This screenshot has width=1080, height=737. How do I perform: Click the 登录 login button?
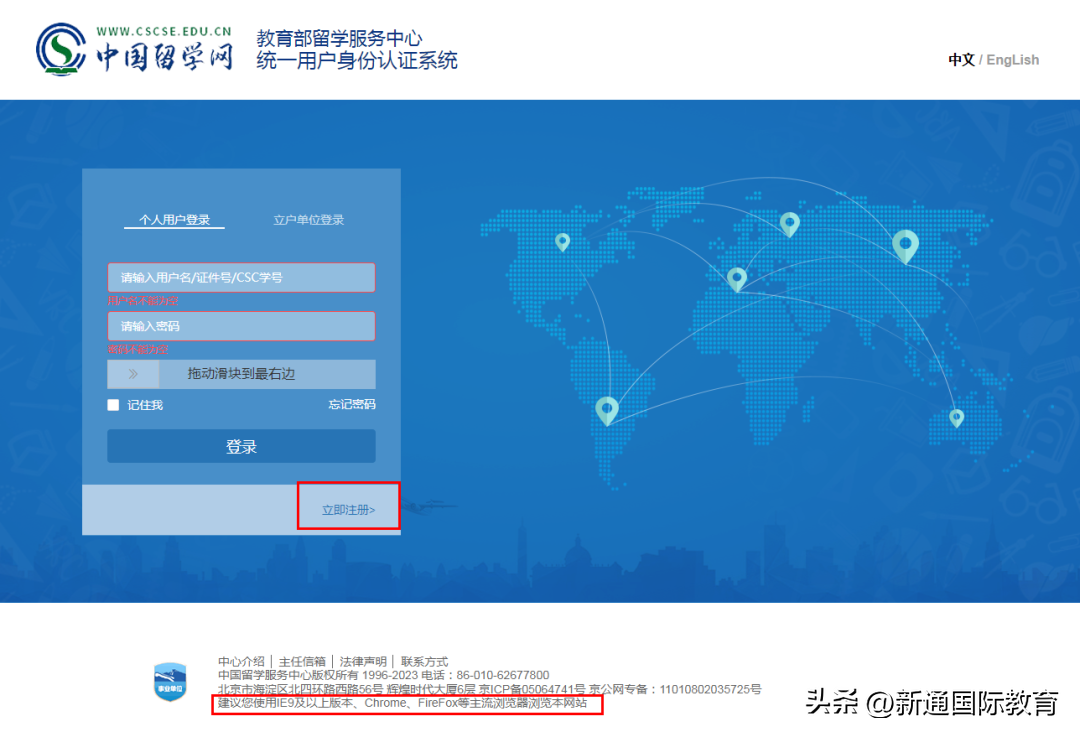[x=240, y=445]
